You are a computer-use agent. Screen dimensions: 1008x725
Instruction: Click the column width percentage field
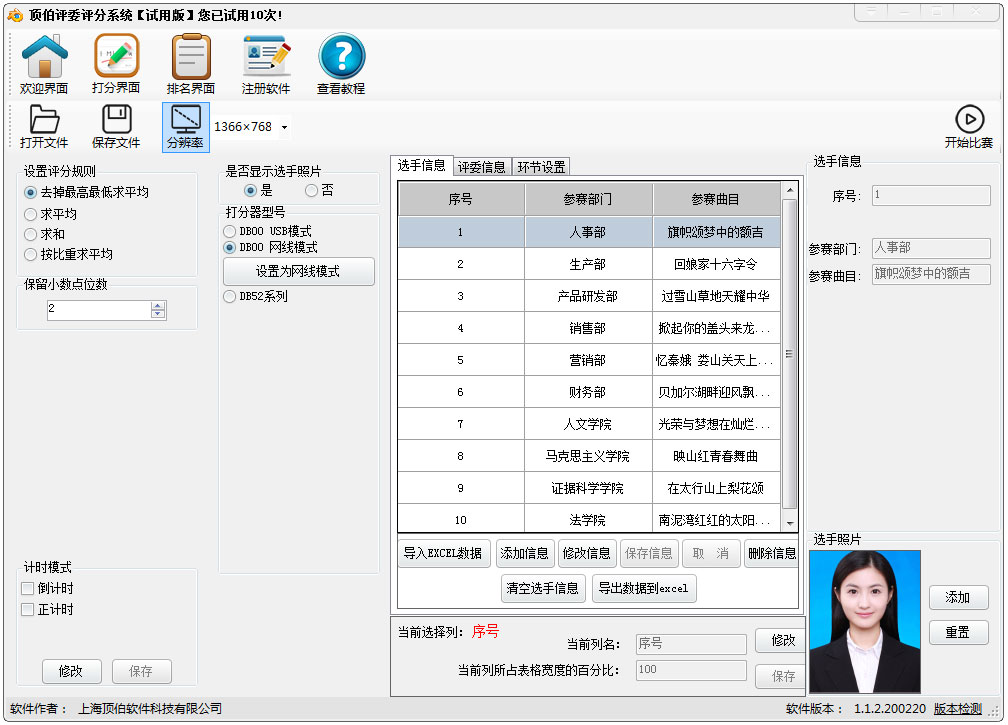click(x=691, y=670)
